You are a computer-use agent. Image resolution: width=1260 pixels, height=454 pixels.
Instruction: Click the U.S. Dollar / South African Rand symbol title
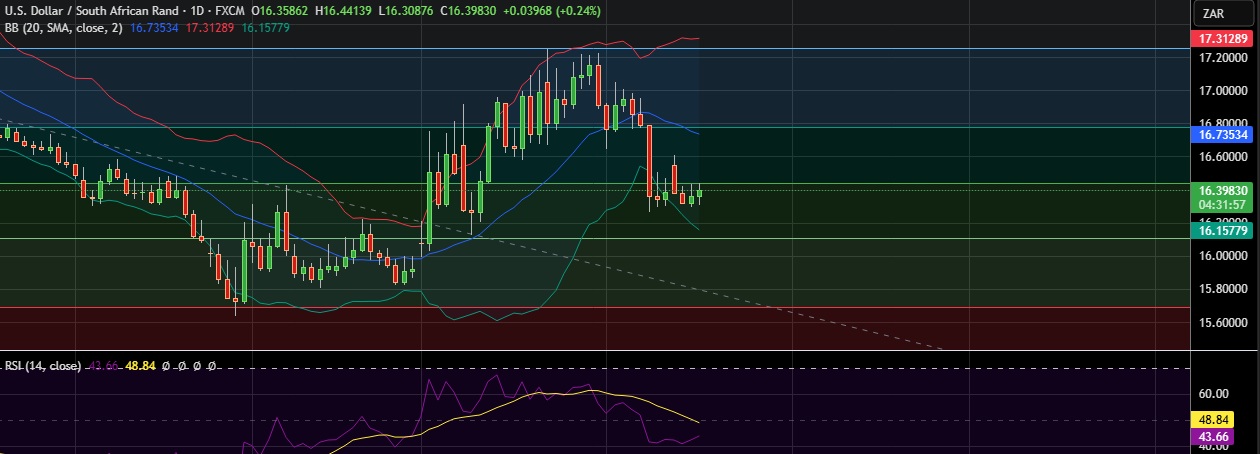click(92, 10)
